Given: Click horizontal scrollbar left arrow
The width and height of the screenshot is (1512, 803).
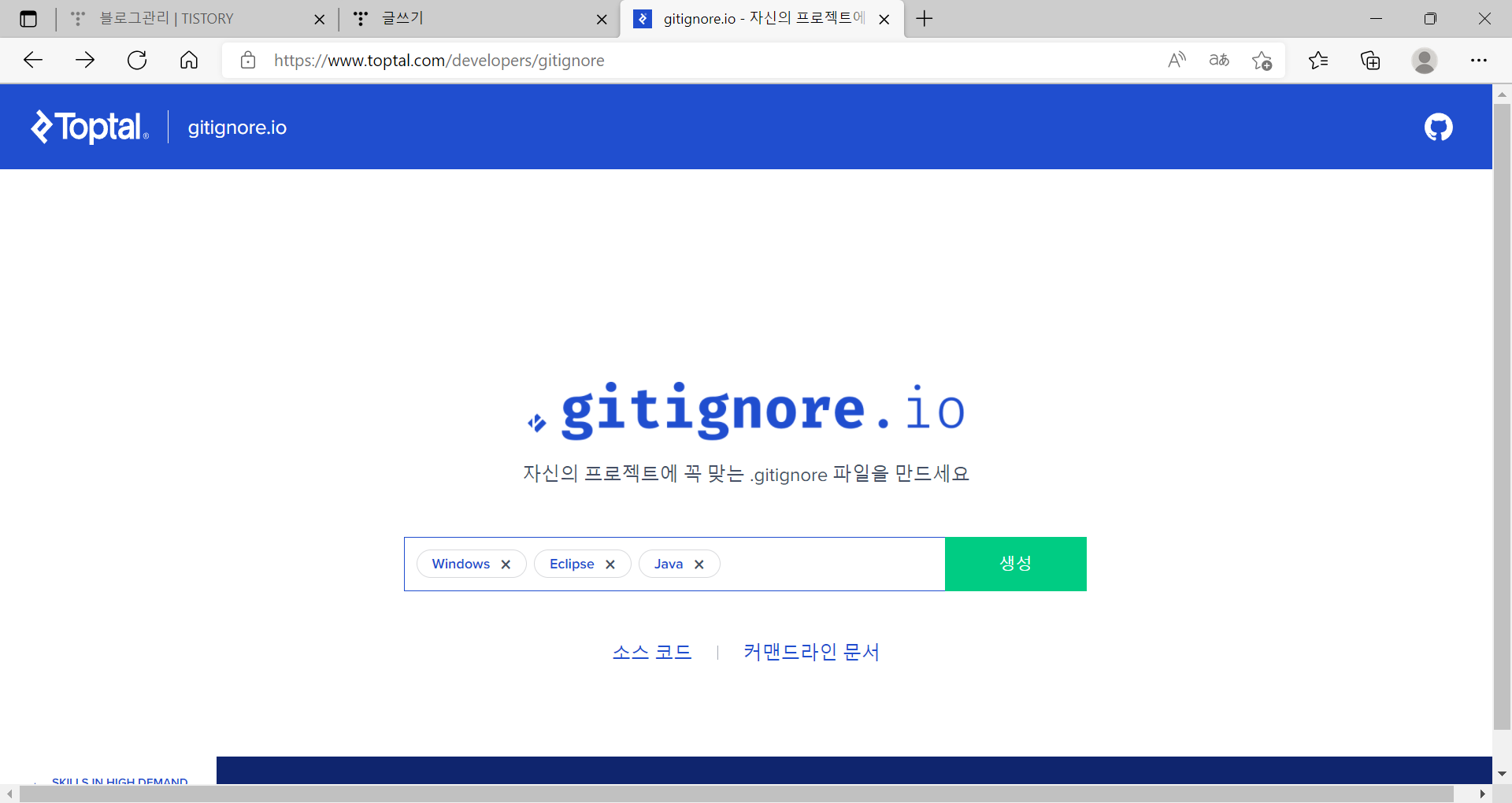Looking at the screenshot, I should point(9,794).
